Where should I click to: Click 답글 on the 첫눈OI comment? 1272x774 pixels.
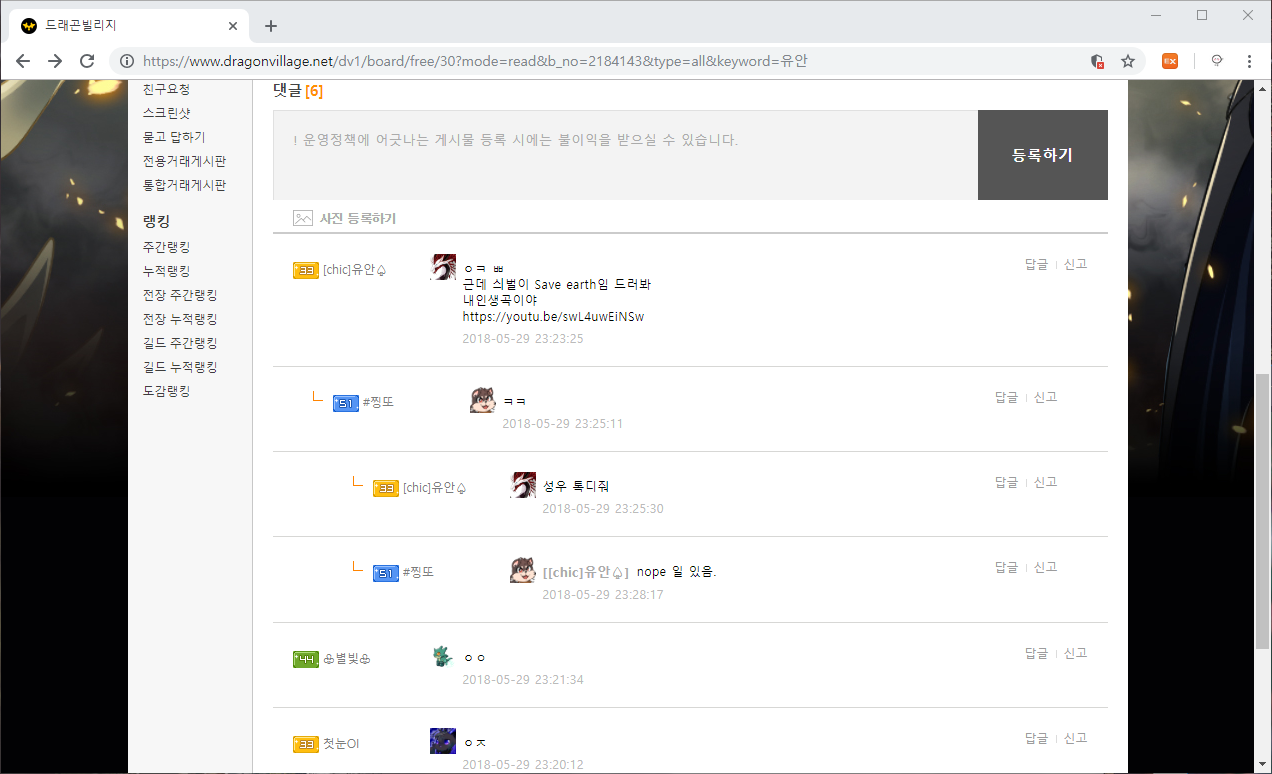1036,738
